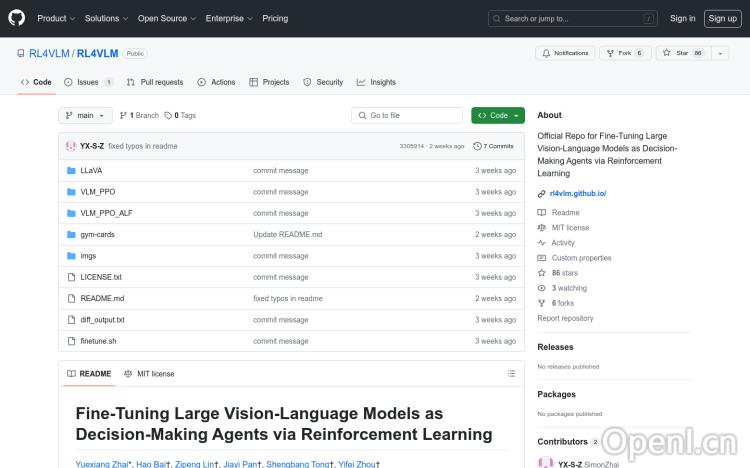Click the LICENSE.txt file icon
Screen dimensions: 750x468
point(71,277)
